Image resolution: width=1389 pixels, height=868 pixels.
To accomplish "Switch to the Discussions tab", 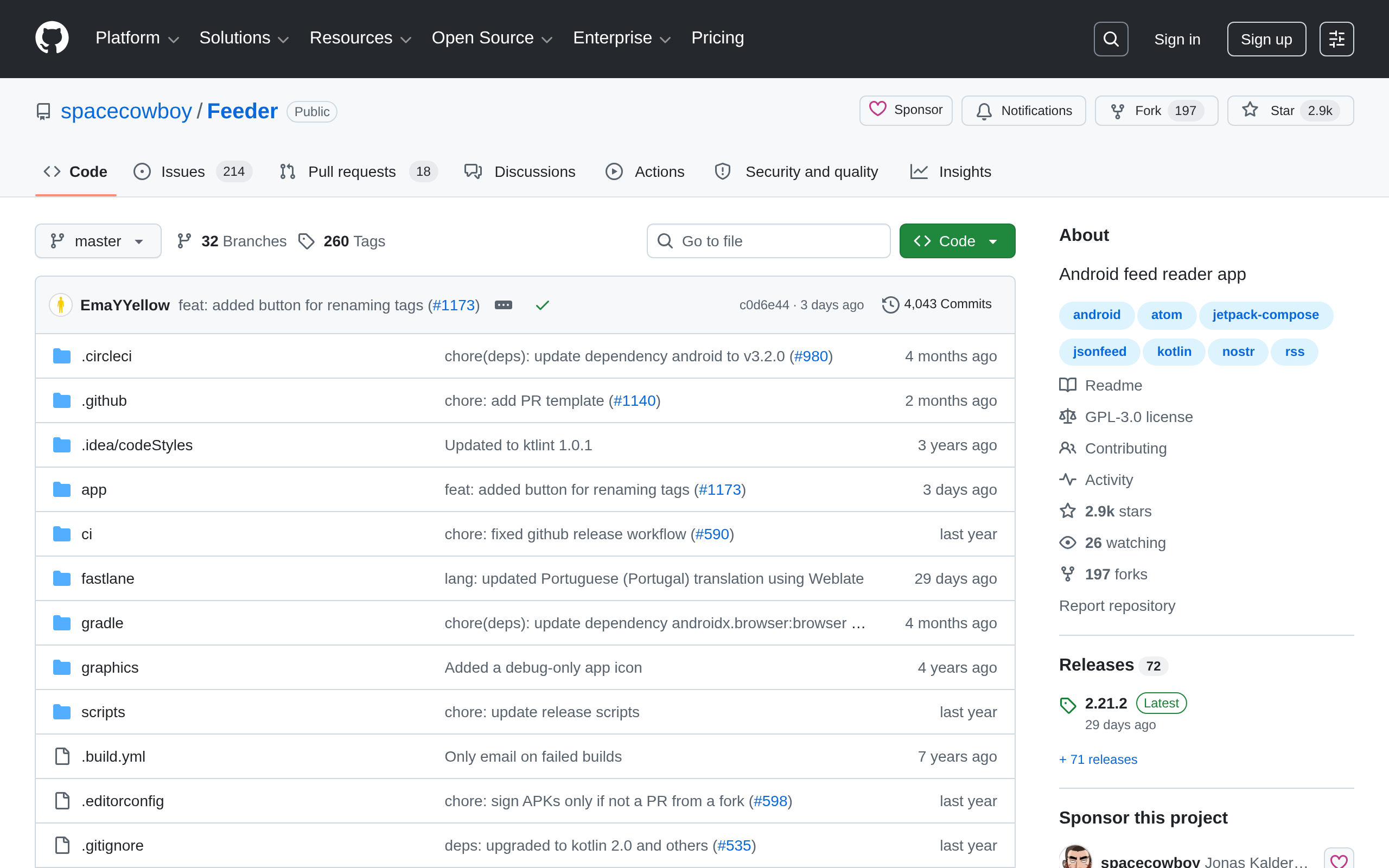I will (520, 171).
